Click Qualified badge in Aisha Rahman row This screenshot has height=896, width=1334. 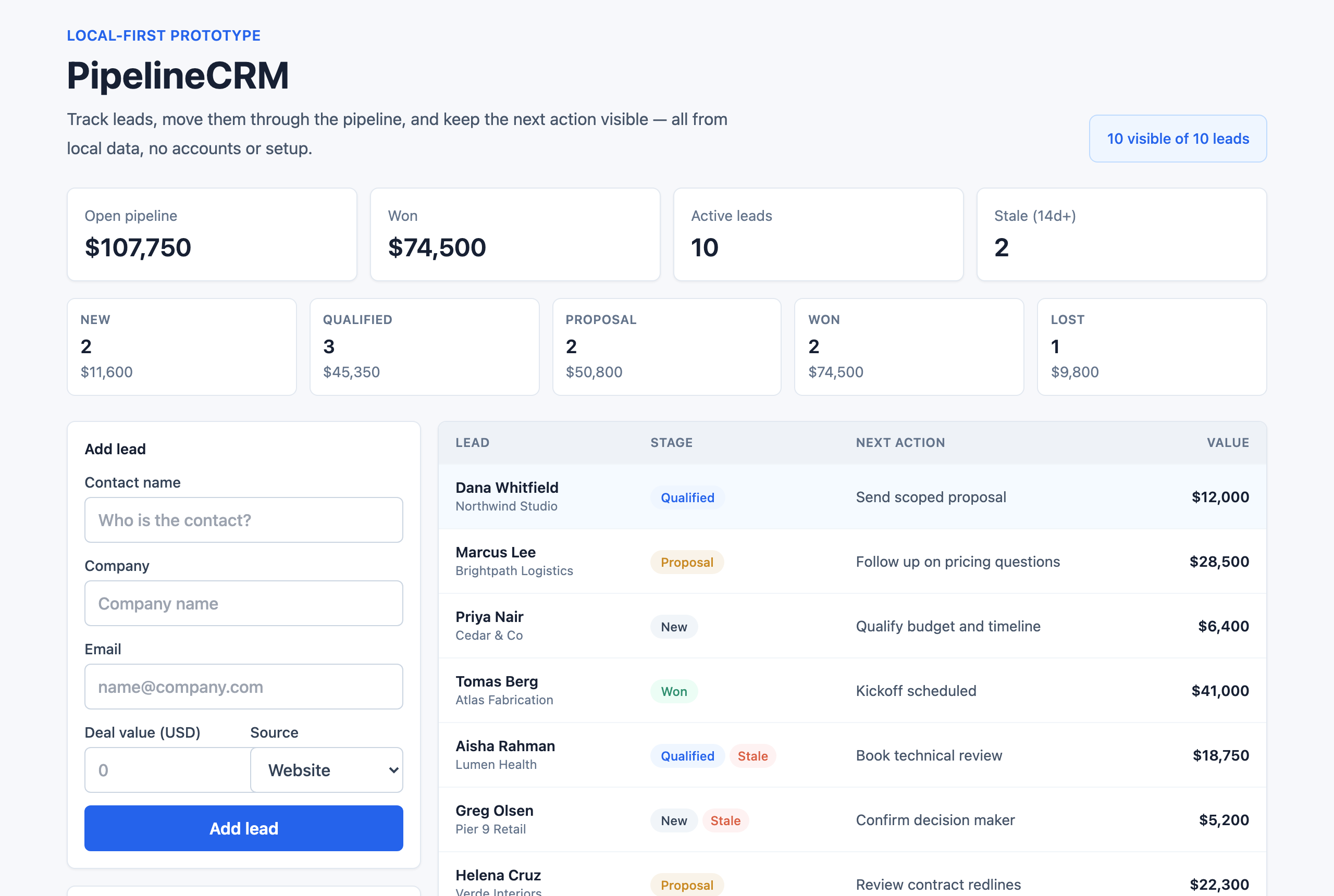[x=687, y=756]
